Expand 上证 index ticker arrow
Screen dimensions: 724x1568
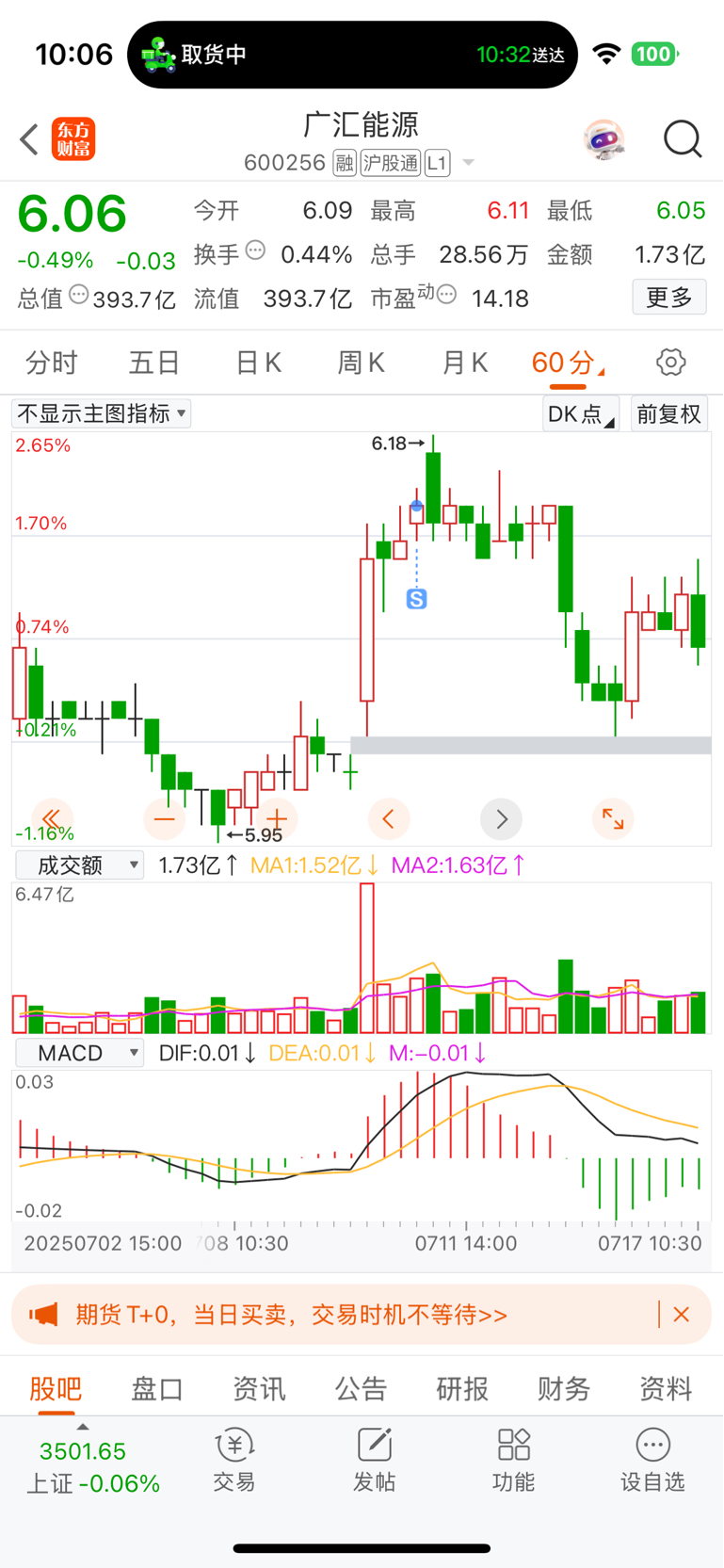tap(83, 1427)
